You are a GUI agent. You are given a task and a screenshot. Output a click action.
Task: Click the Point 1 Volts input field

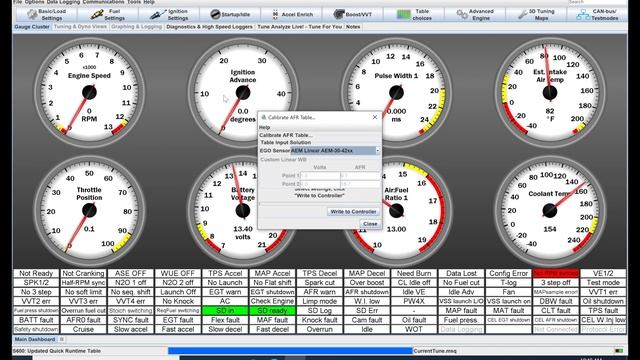click(320, 176)
